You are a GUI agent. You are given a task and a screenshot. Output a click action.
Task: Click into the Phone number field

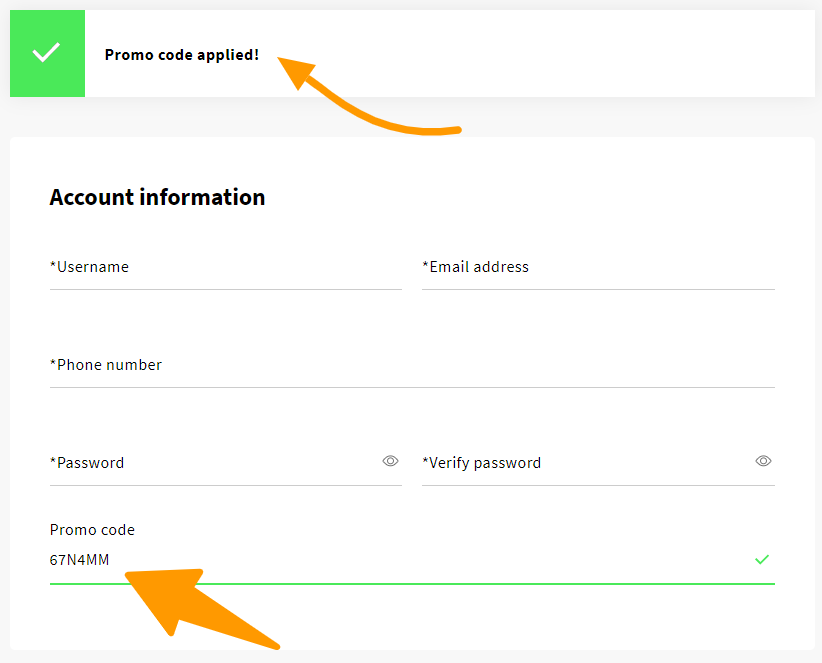pyautogui.click(x=412, y=366)
